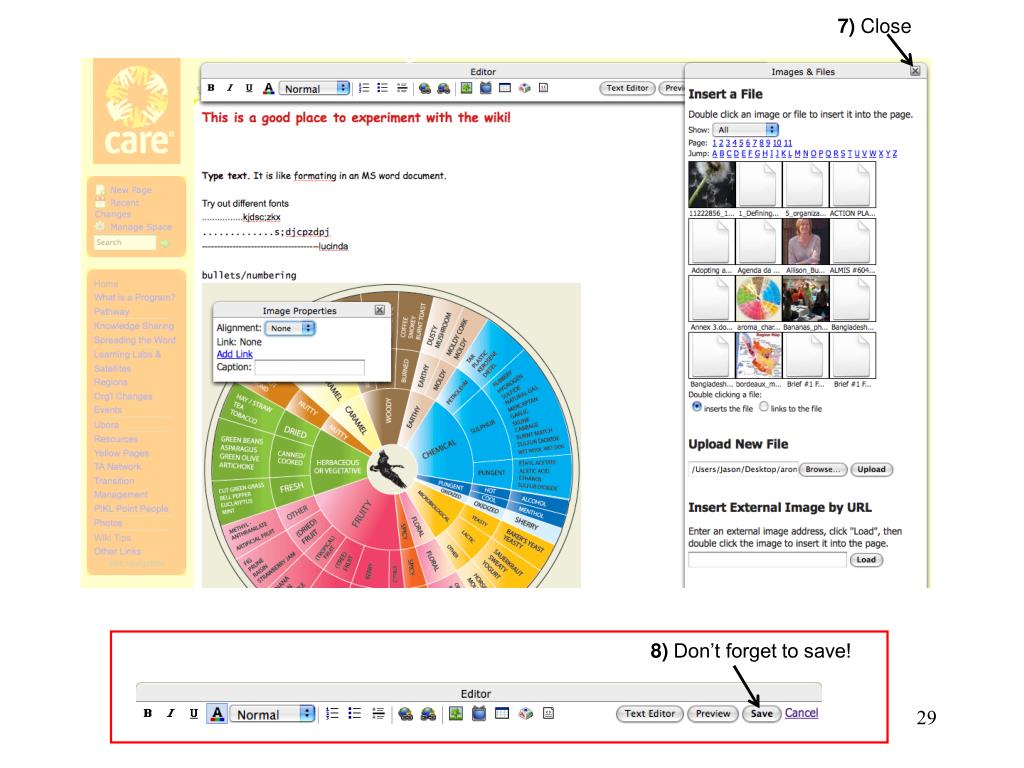Open Manage Space from the sidebar
The image size is (1024, 768).
point(141,227)
